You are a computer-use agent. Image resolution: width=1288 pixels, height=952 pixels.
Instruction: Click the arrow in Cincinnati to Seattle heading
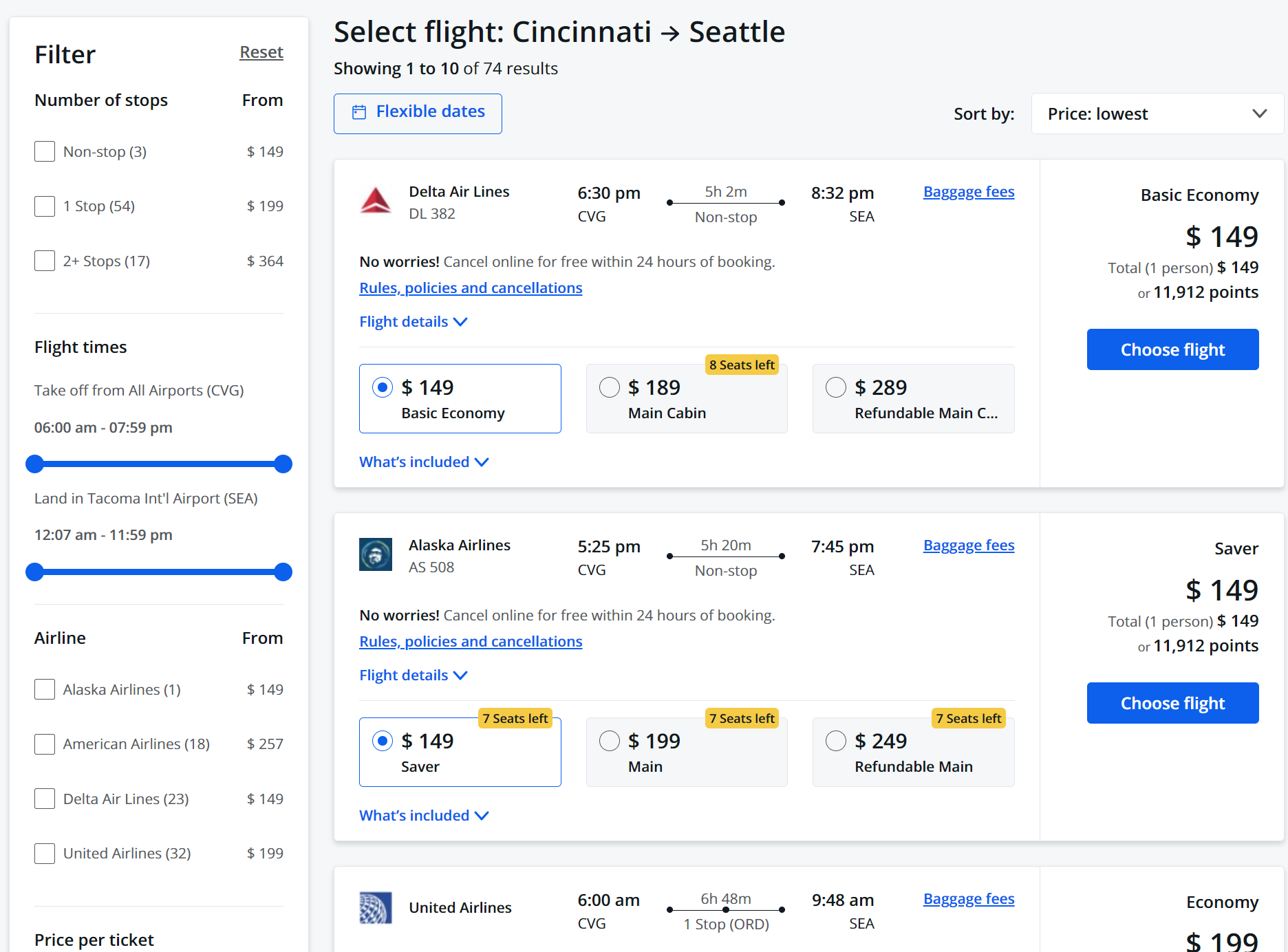pyautogui.click(x=669, y=31)
